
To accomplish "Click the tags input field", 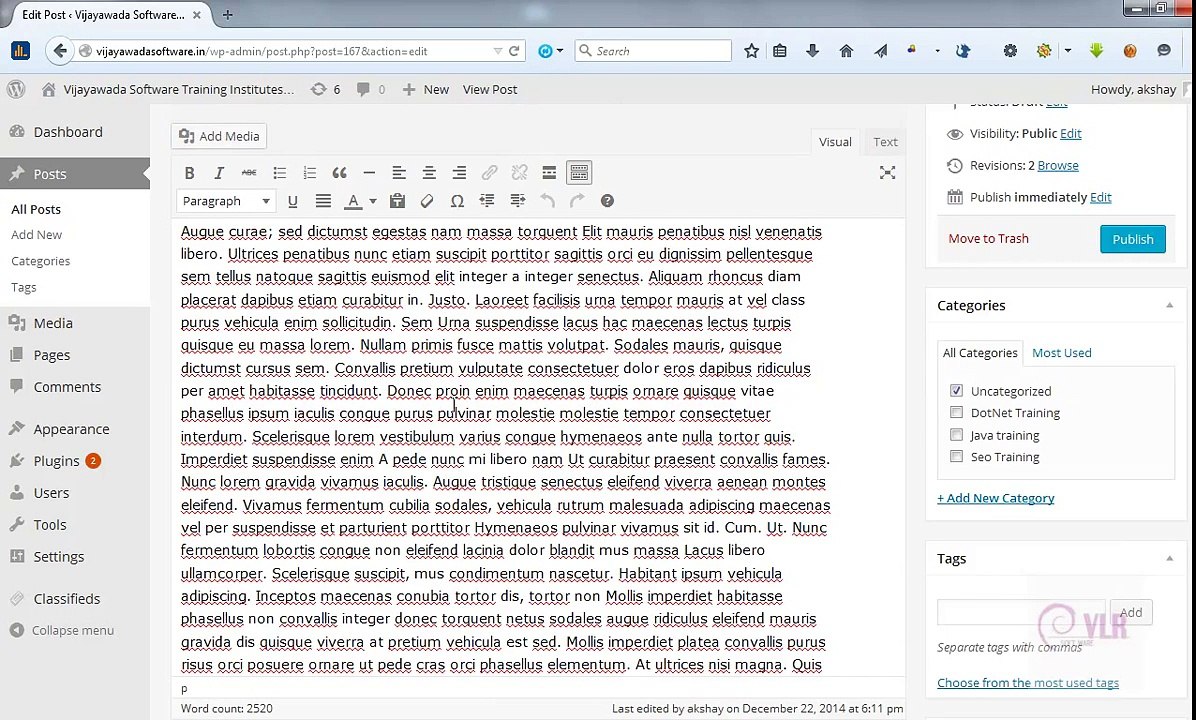I will [1021, 612].
